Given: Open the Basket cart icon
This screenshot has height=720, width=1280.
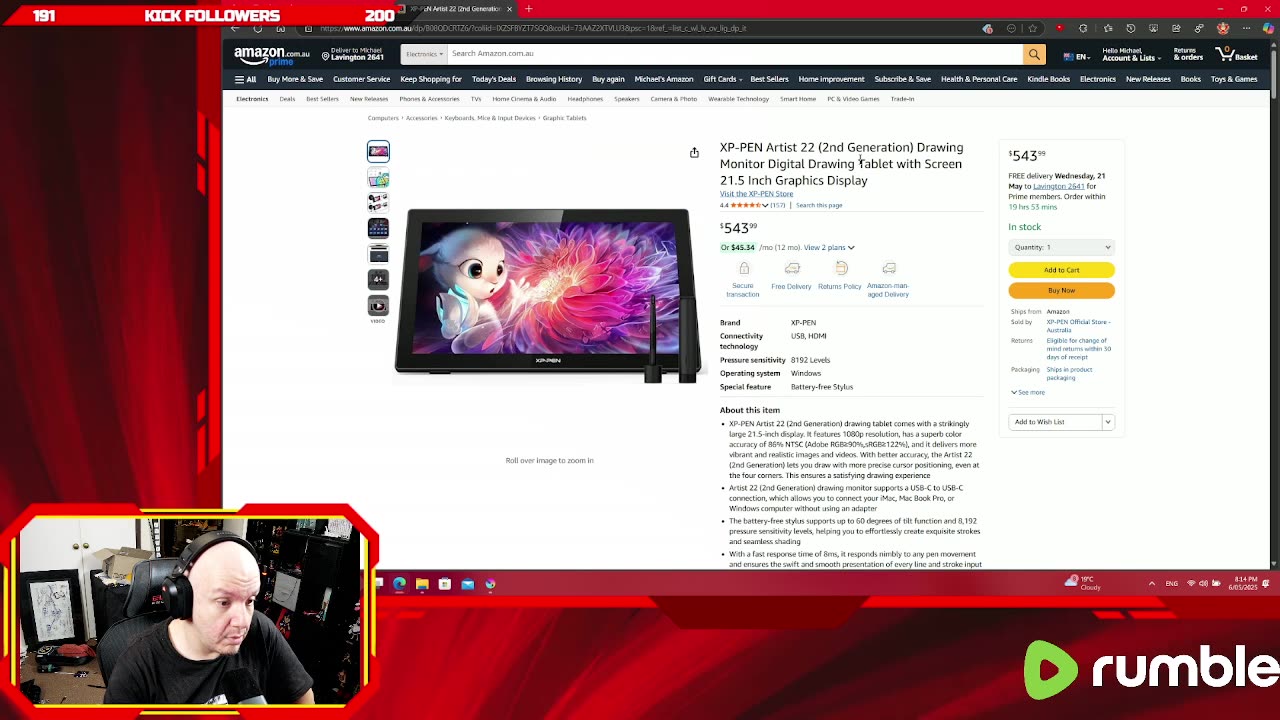Looking at the screenshot, I should pos(1236,54).
